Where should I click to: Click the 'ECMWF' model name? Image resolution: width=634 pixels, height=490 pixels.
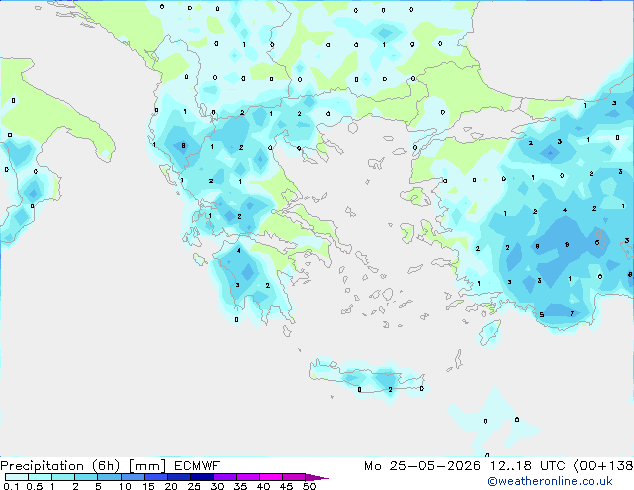(197, 466)
